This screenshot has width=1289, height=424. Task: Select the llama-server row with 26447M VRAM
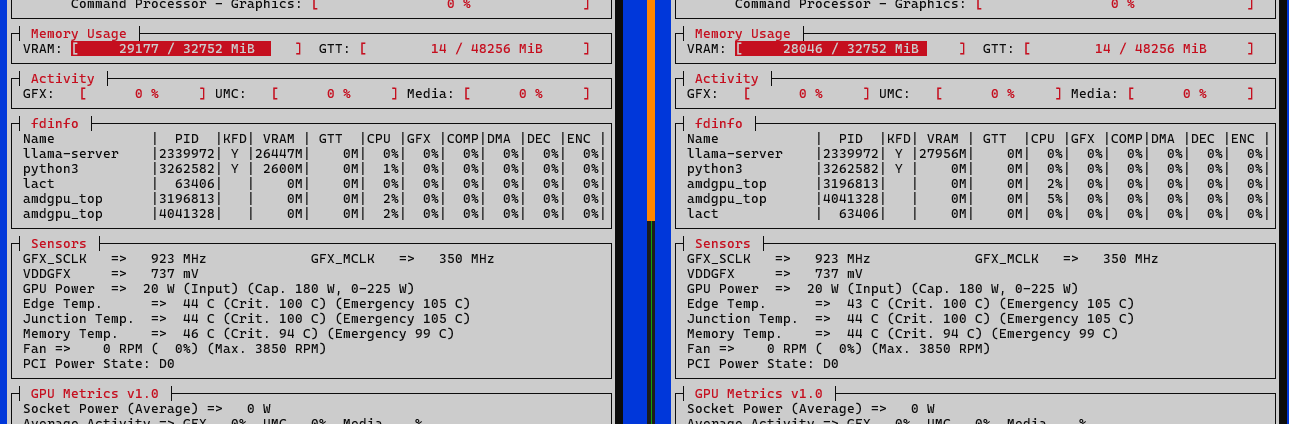[315, 154]
